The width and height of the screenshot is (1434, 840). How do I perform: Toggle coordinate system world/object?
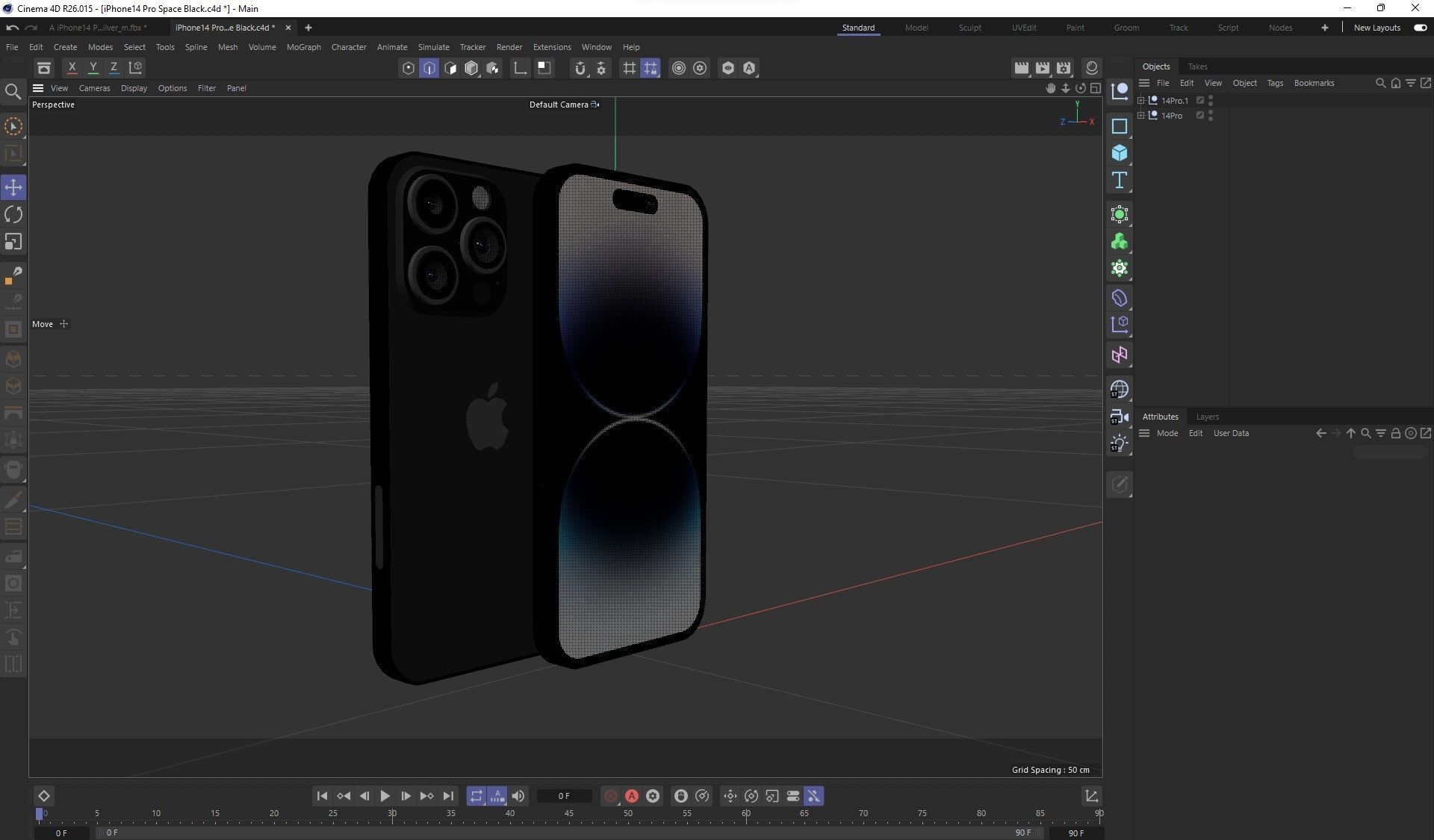pyautogui.click(x=135, y=67)
